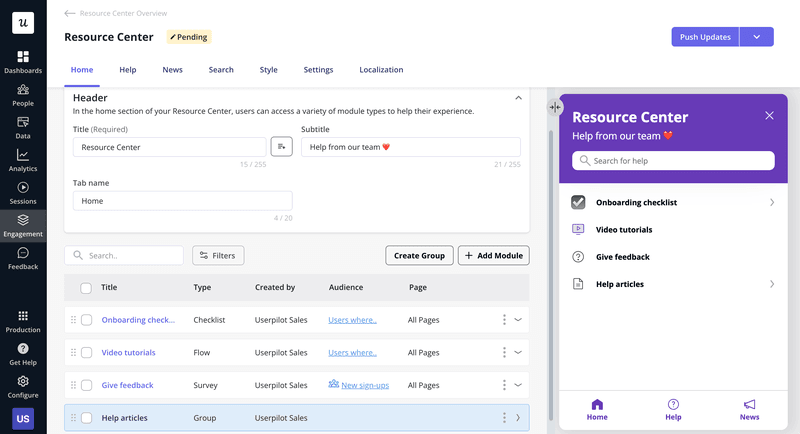Image resolution: width=800 pixels, height=434 pixels.
Task: Toggle the select-all checkbox in table header
Action: point(86,288)
